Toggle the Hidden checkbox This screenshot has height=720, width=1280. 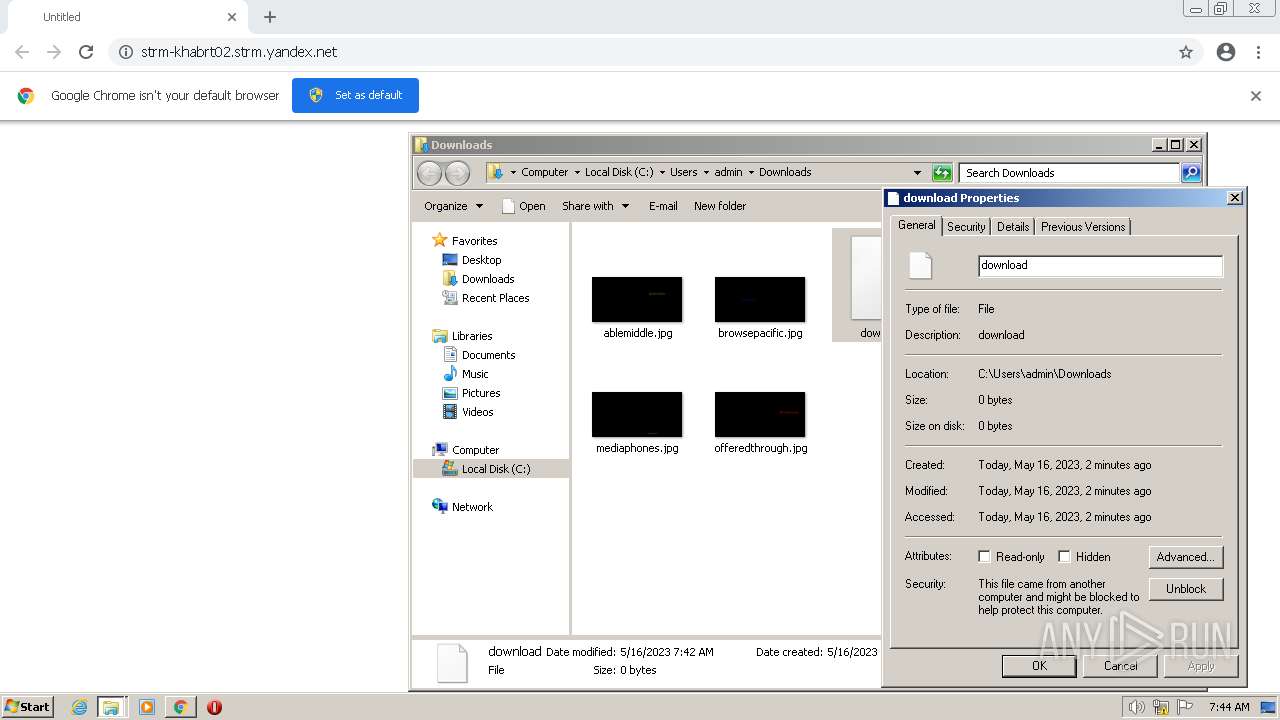(x=1065, y=557)
